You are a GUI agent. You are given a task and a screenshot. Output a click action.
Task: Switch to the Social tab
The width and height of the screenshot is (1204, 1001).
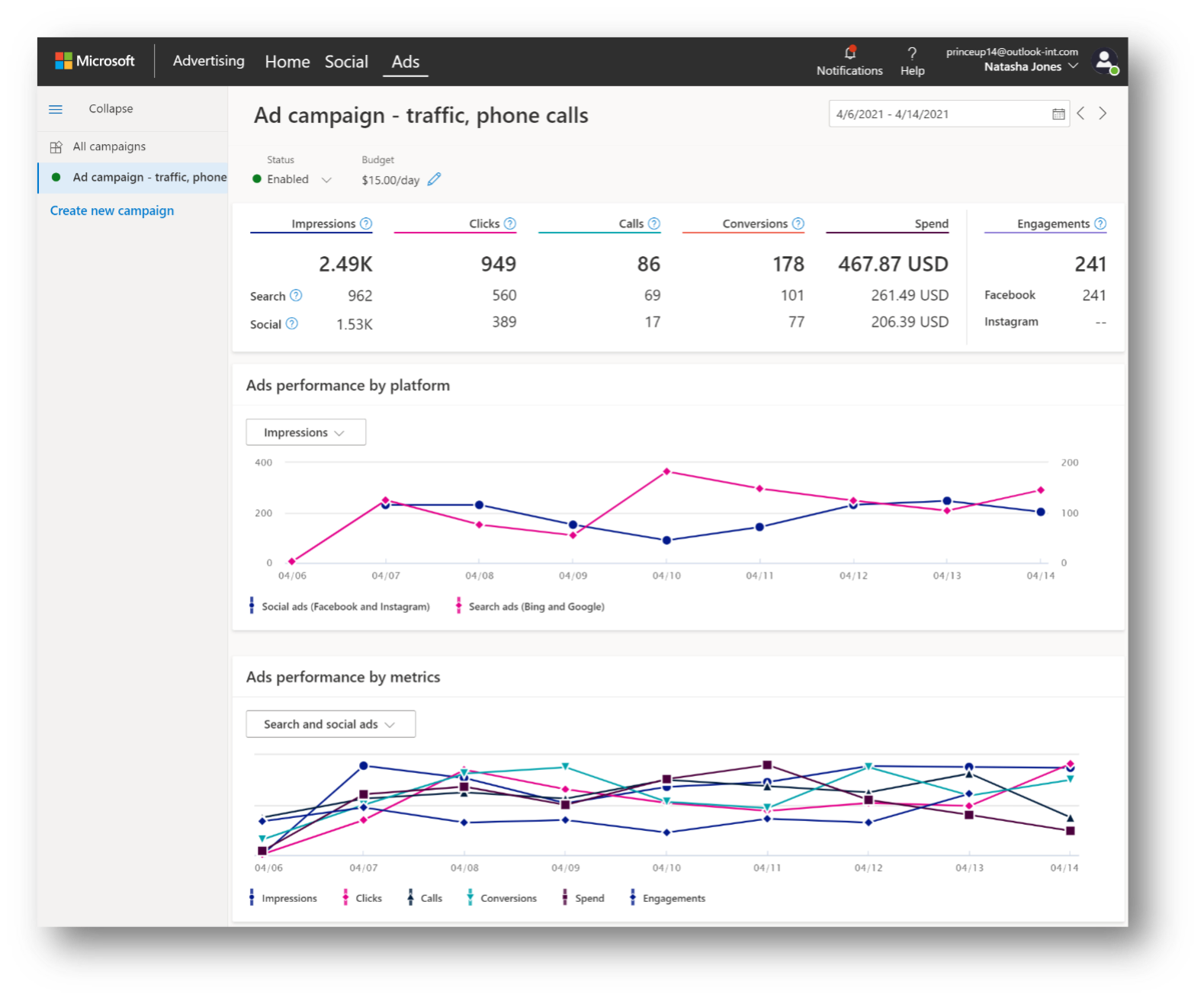346,62
